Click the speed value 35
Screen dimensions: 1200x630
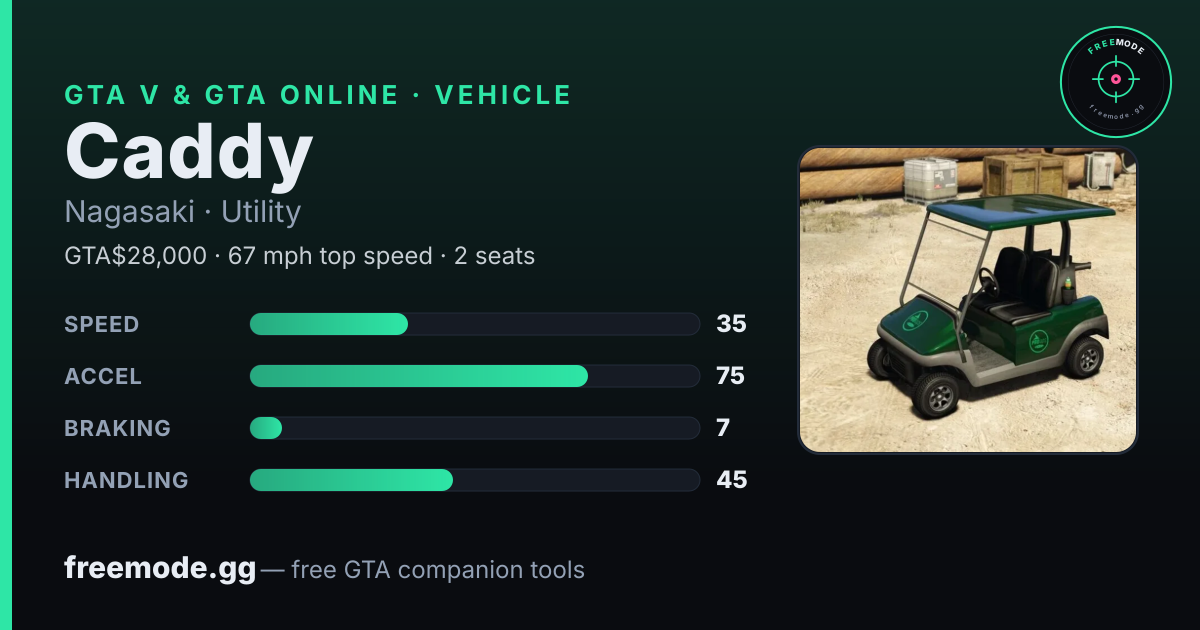click(731, 324)
